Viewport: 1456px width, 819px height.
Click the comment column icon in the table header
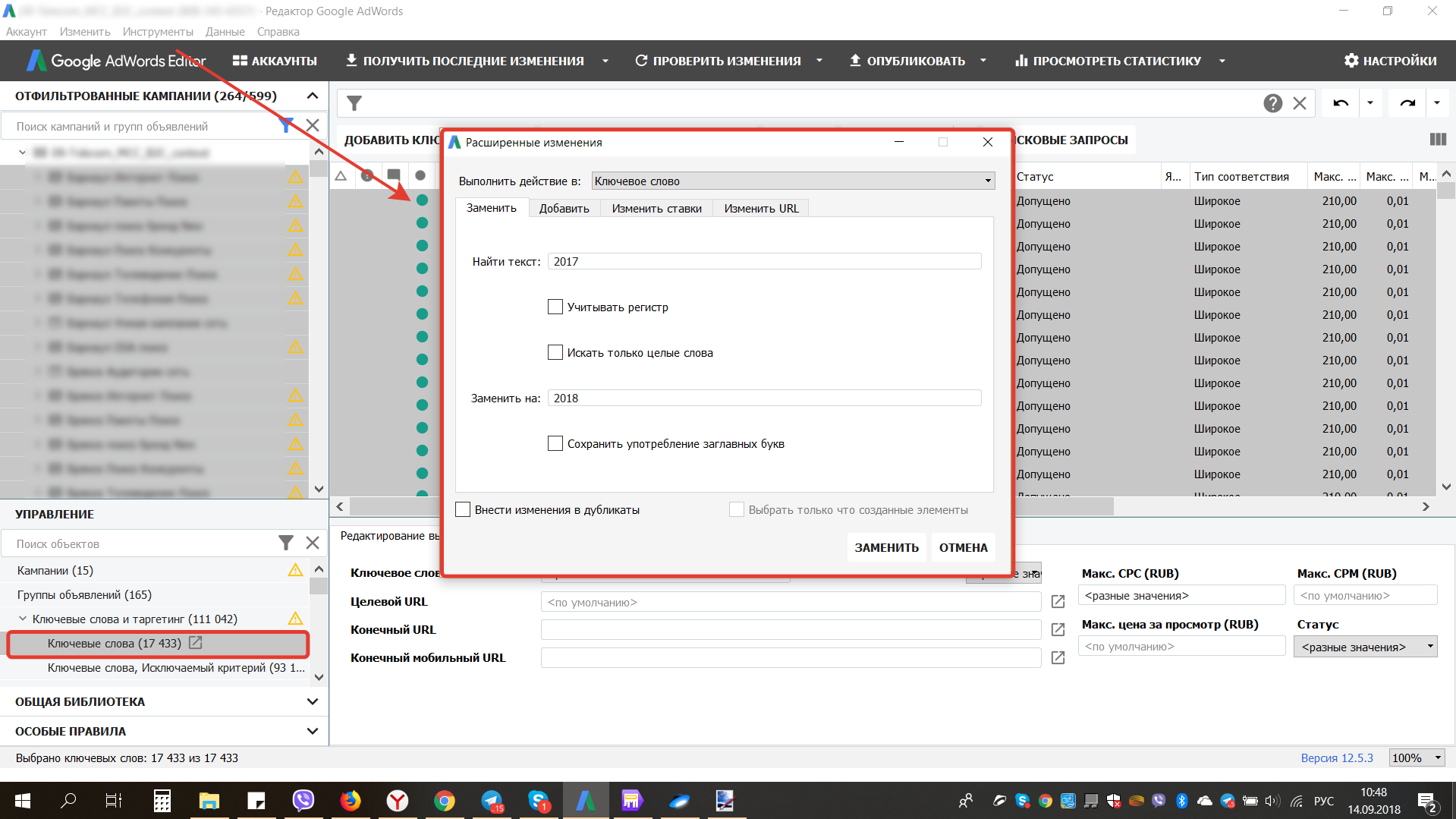(x=394, y=175)
